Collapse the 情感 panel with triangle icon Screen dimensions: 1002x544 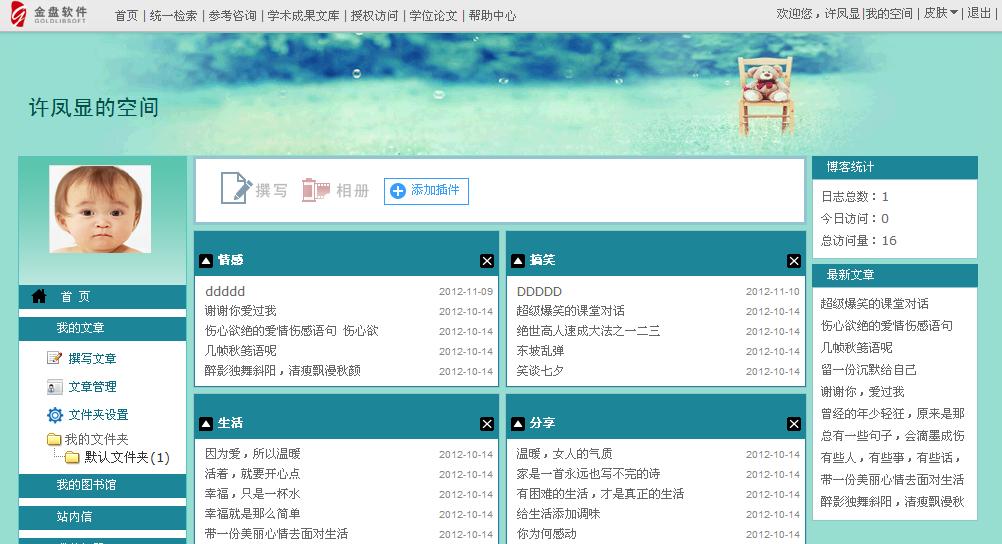(x=206, y=261)
